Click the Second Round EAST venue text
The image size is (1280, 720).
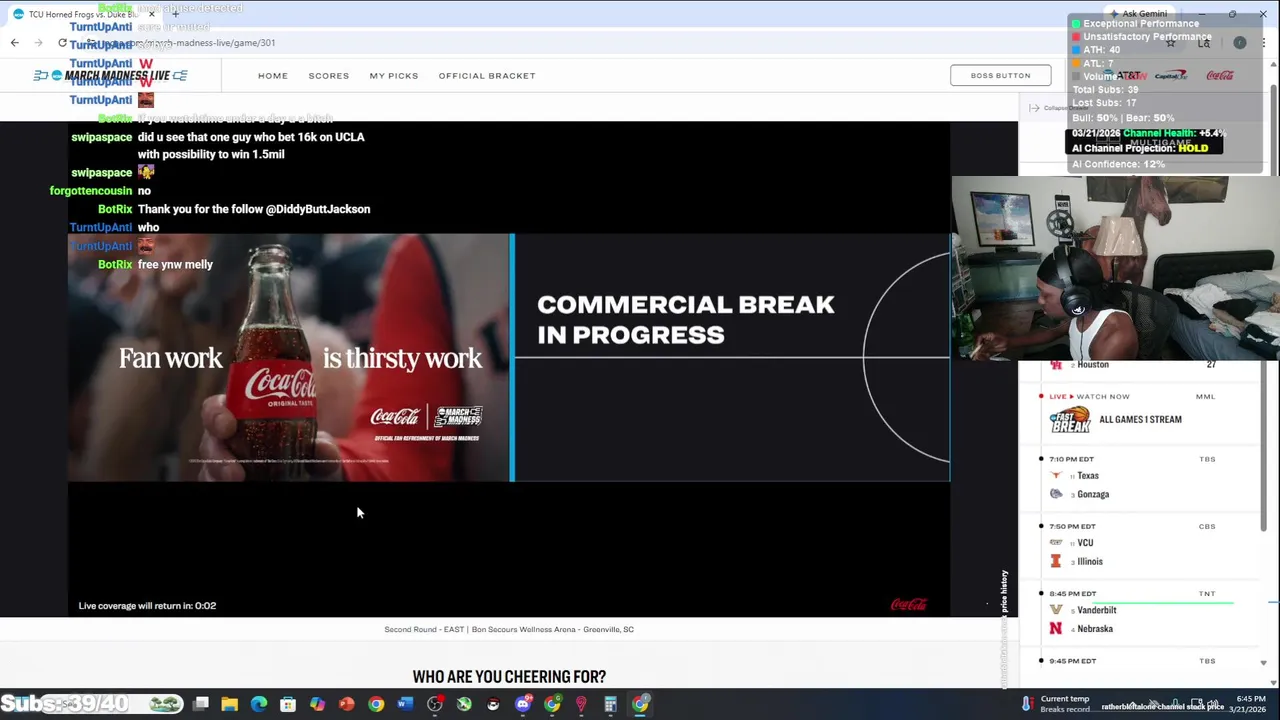click(509, 630)
